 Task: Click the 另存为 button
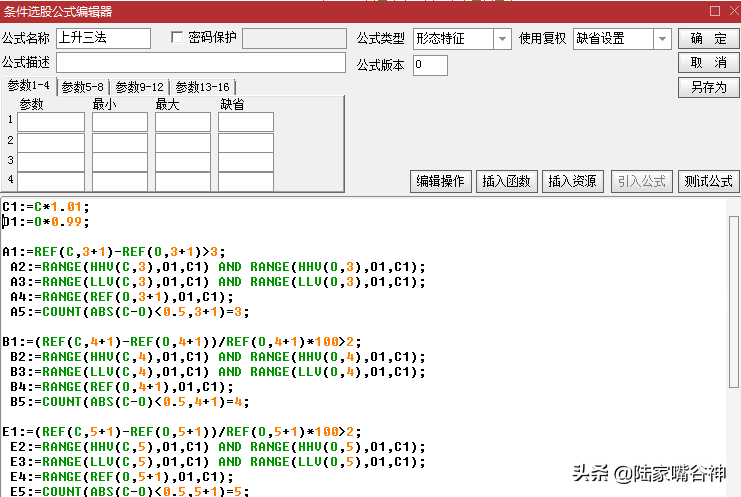point(708,87)
